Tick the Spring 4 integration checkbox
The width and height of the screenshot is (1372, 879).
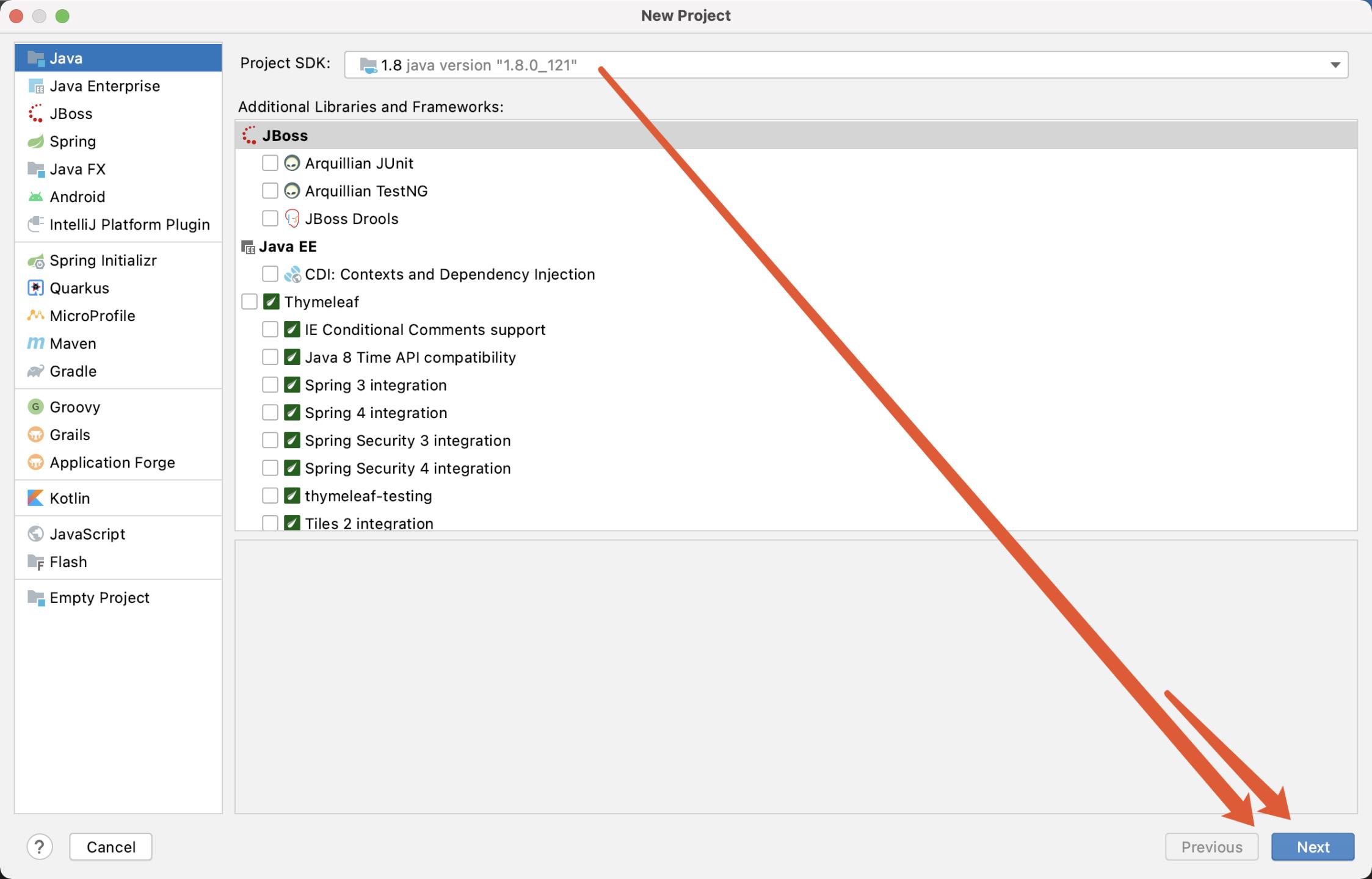(270, 413)
